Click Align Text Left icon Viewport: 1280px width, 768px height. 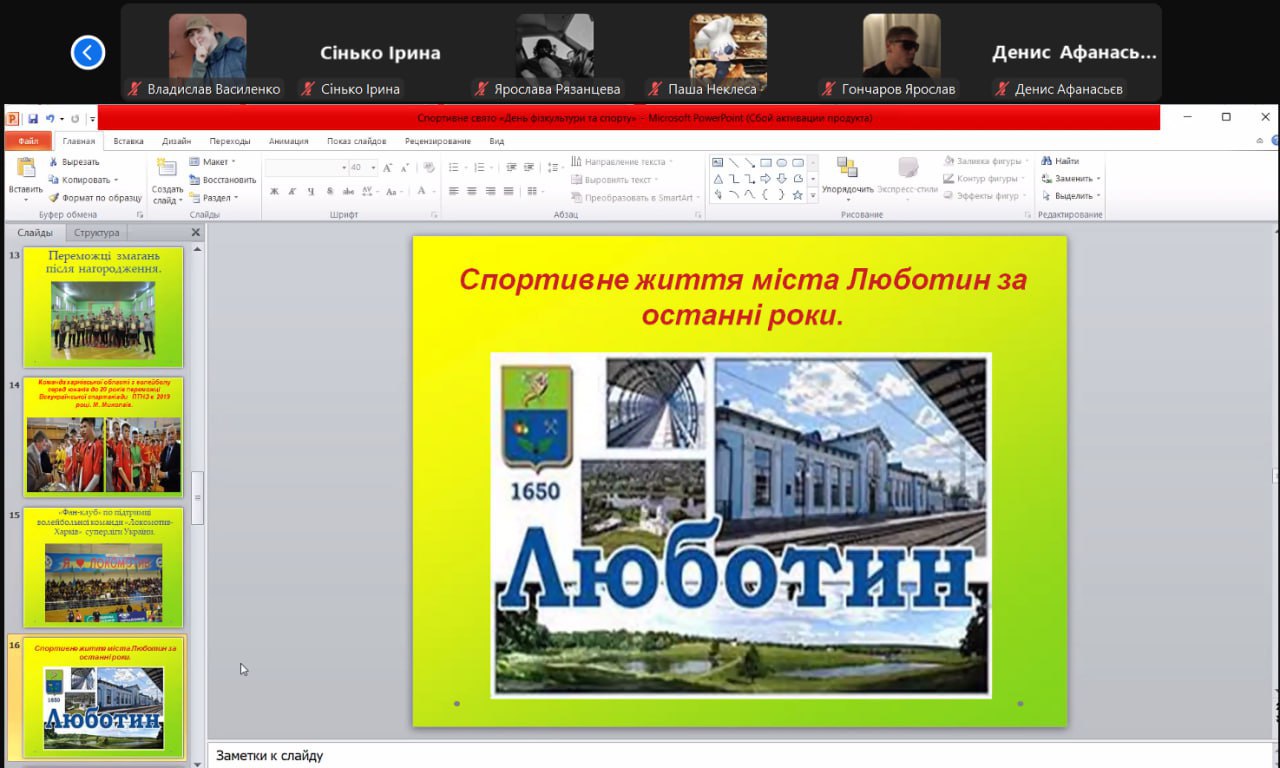click(x=454, y=191)
